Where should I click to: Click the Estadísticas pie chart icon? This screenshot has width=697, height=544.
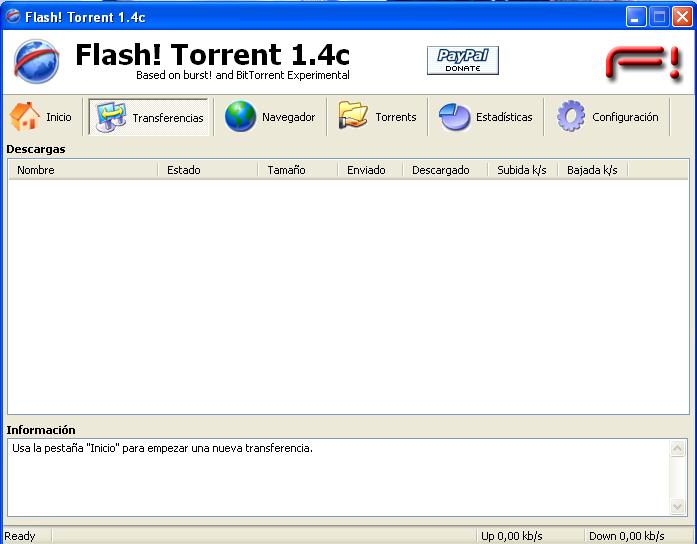point(454,117)
